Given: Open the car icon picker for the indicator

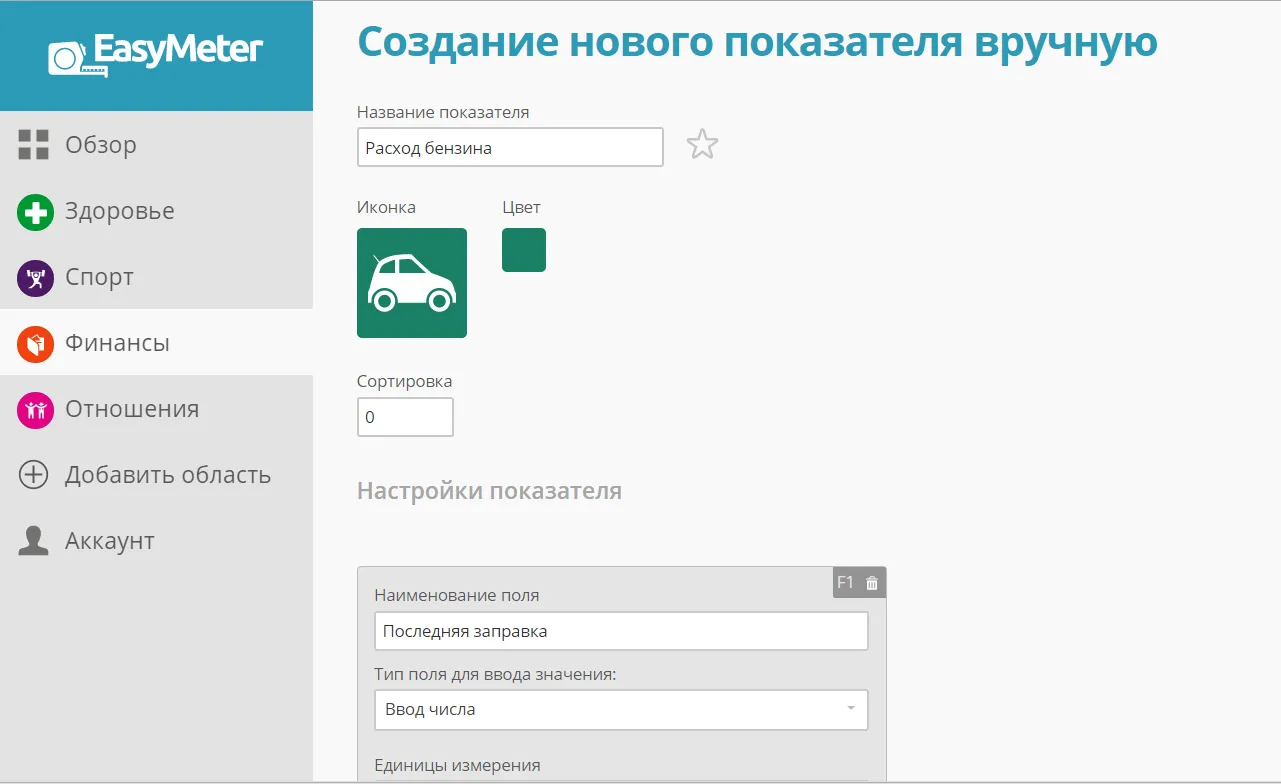Looking at the screenshot, I should [x=411, y=282].
